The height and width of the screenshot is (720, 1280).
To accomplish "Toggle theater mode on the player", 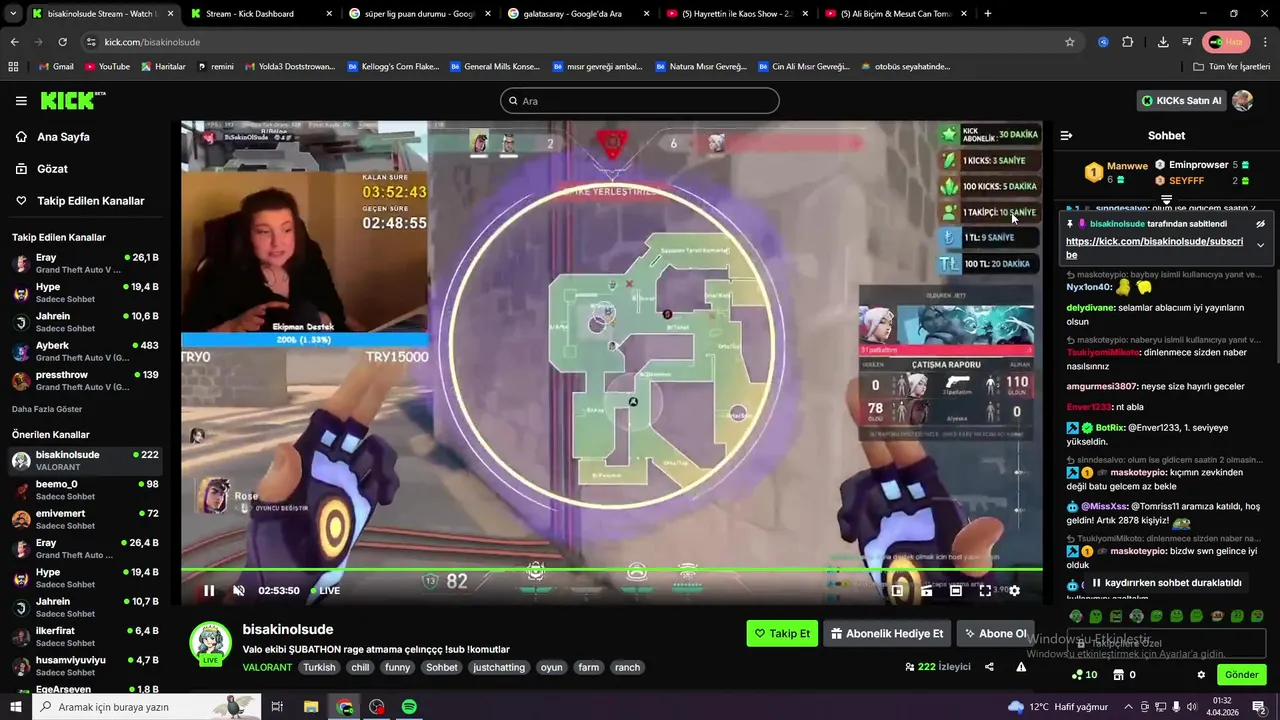I will click(956, 591).
